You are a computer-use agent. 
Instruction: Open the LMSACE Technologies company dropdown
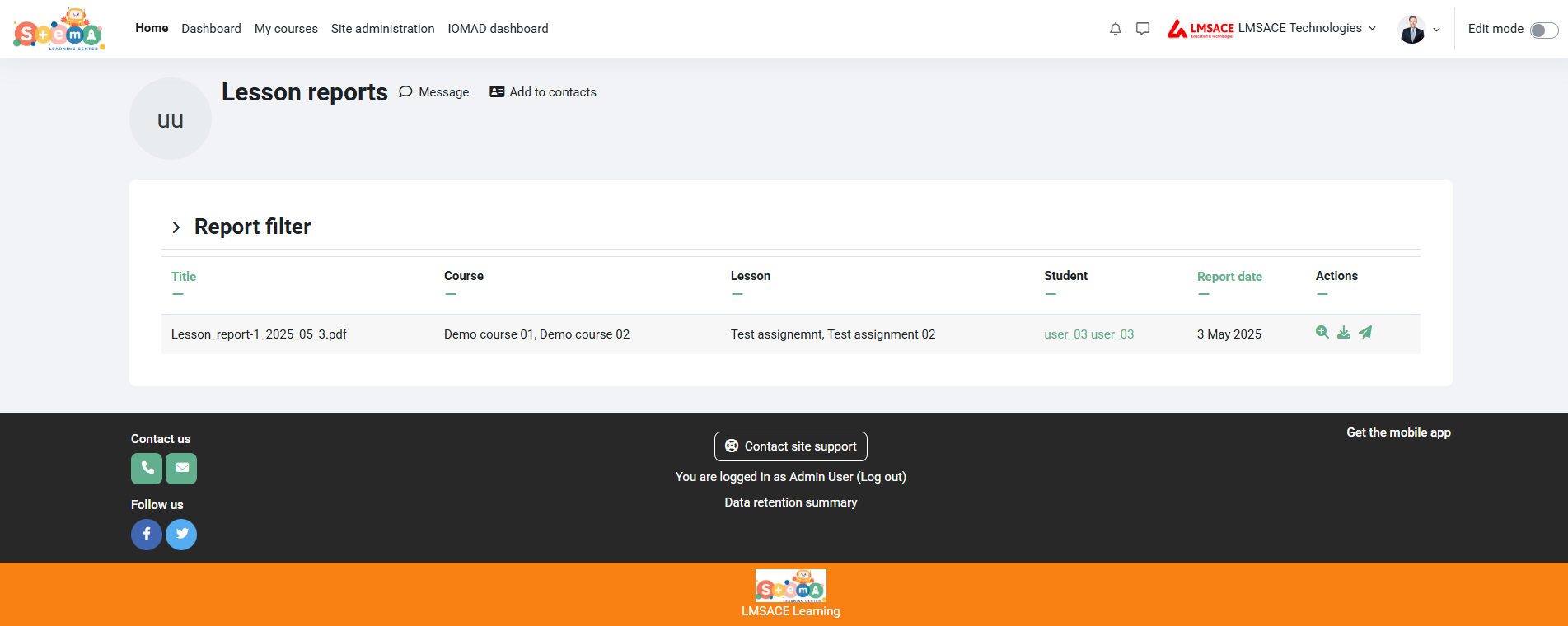click(1272, 29)
